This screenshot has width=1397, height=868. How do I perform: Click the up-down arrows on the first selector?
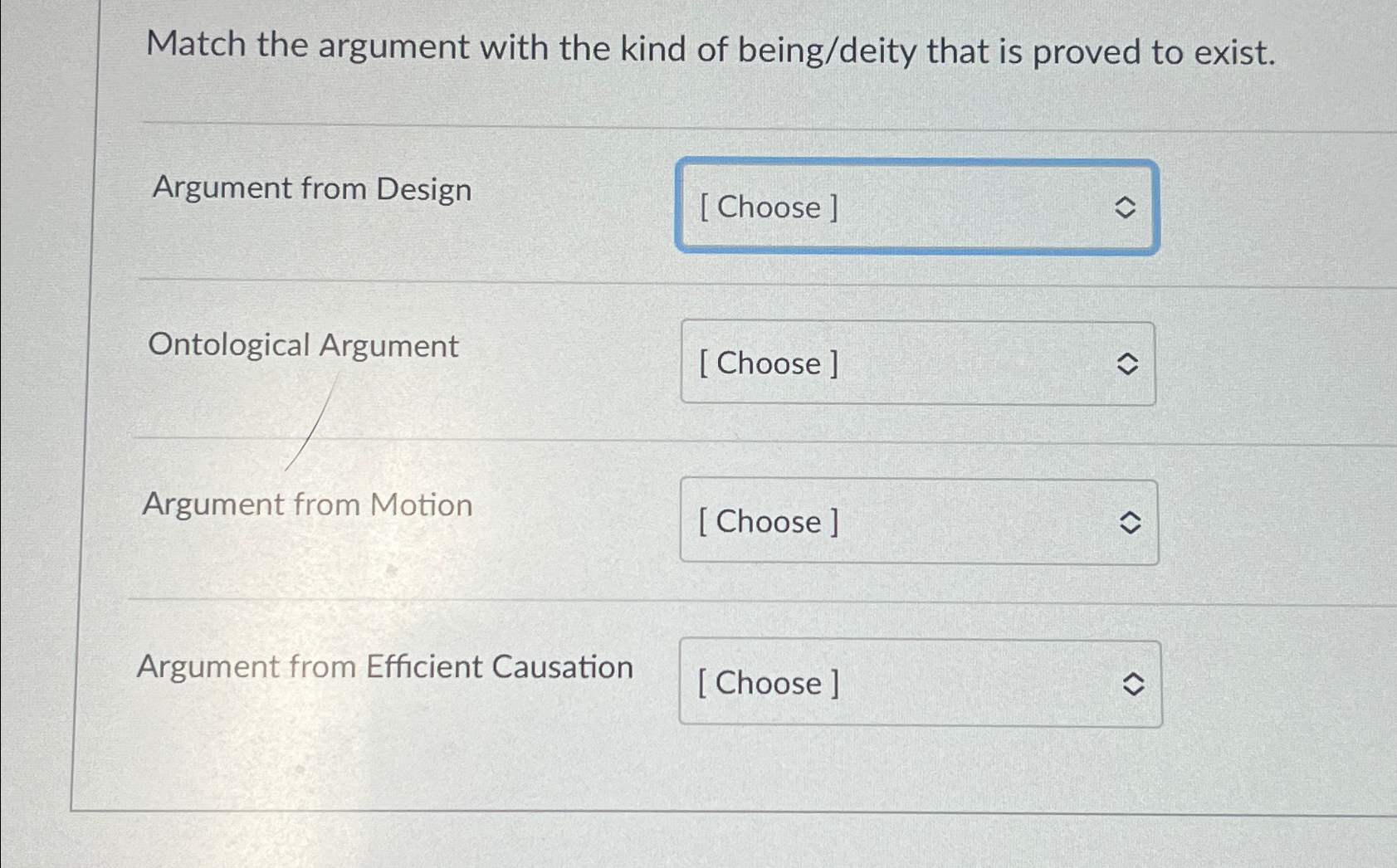click(1126, 208)
